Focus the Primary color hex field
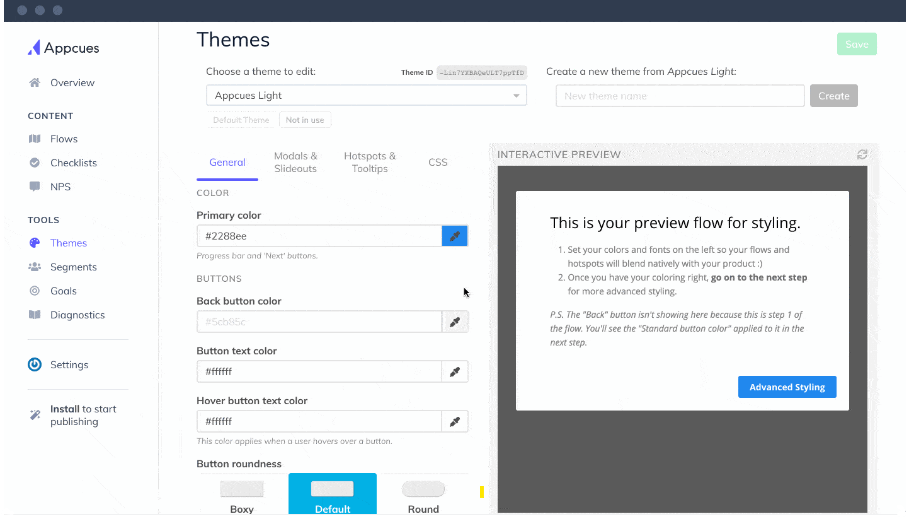The image size is (908, 518). coord(319,236)
